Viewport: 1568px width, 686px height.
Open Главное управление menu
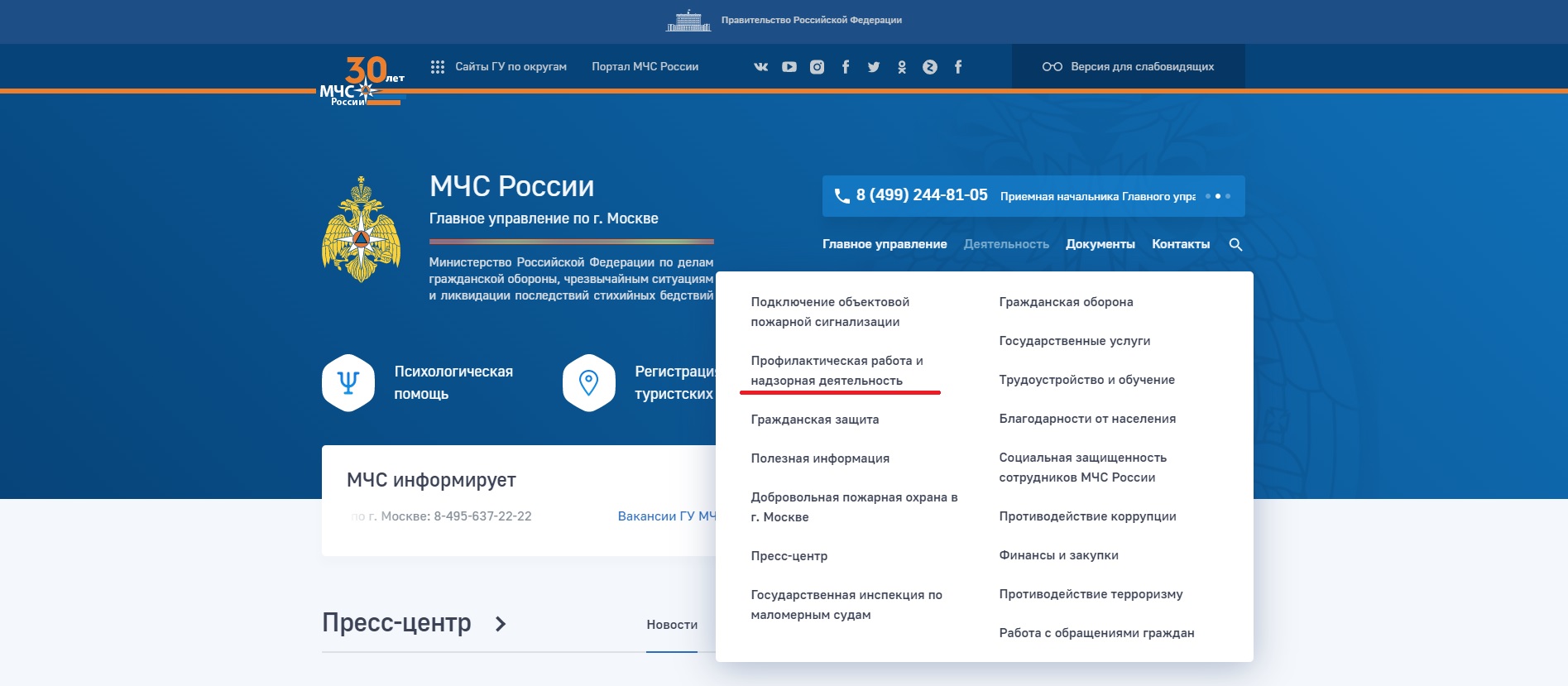tap(885, 244)
